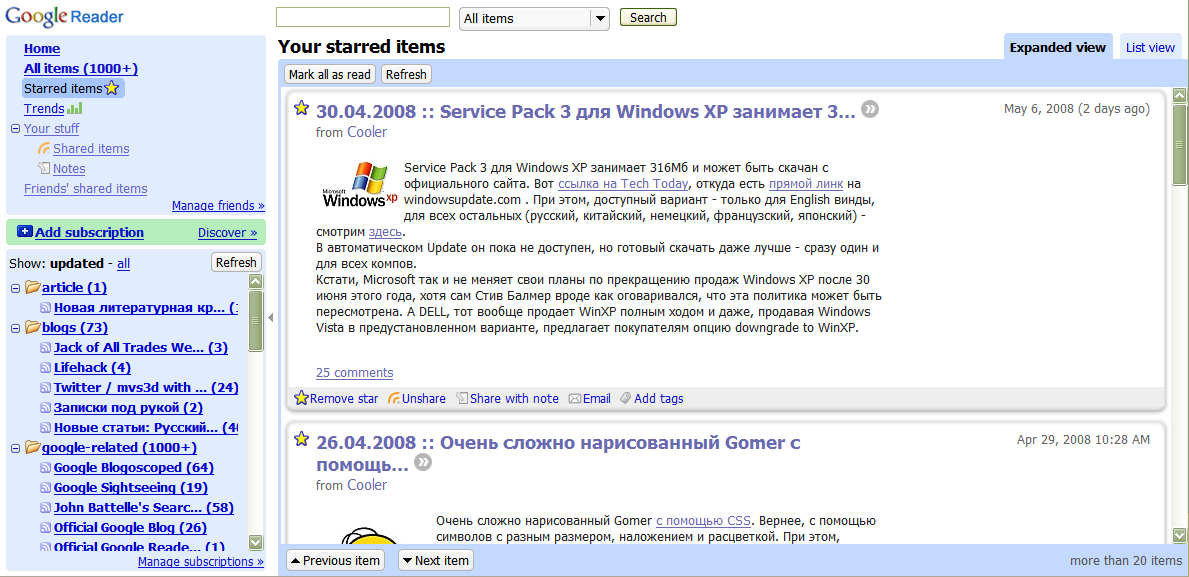Click the google-related folder icon
The height and width of the screenshot is (577, 1189).
pos(33,447)
